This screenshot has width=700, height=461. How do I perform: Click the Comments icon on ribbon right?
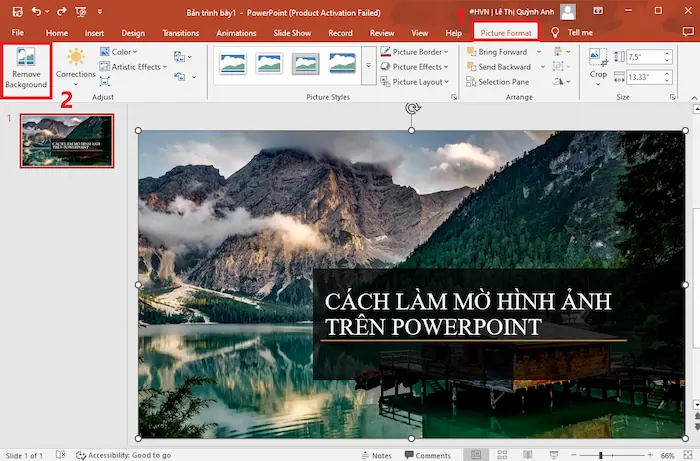tap(688, 32)
